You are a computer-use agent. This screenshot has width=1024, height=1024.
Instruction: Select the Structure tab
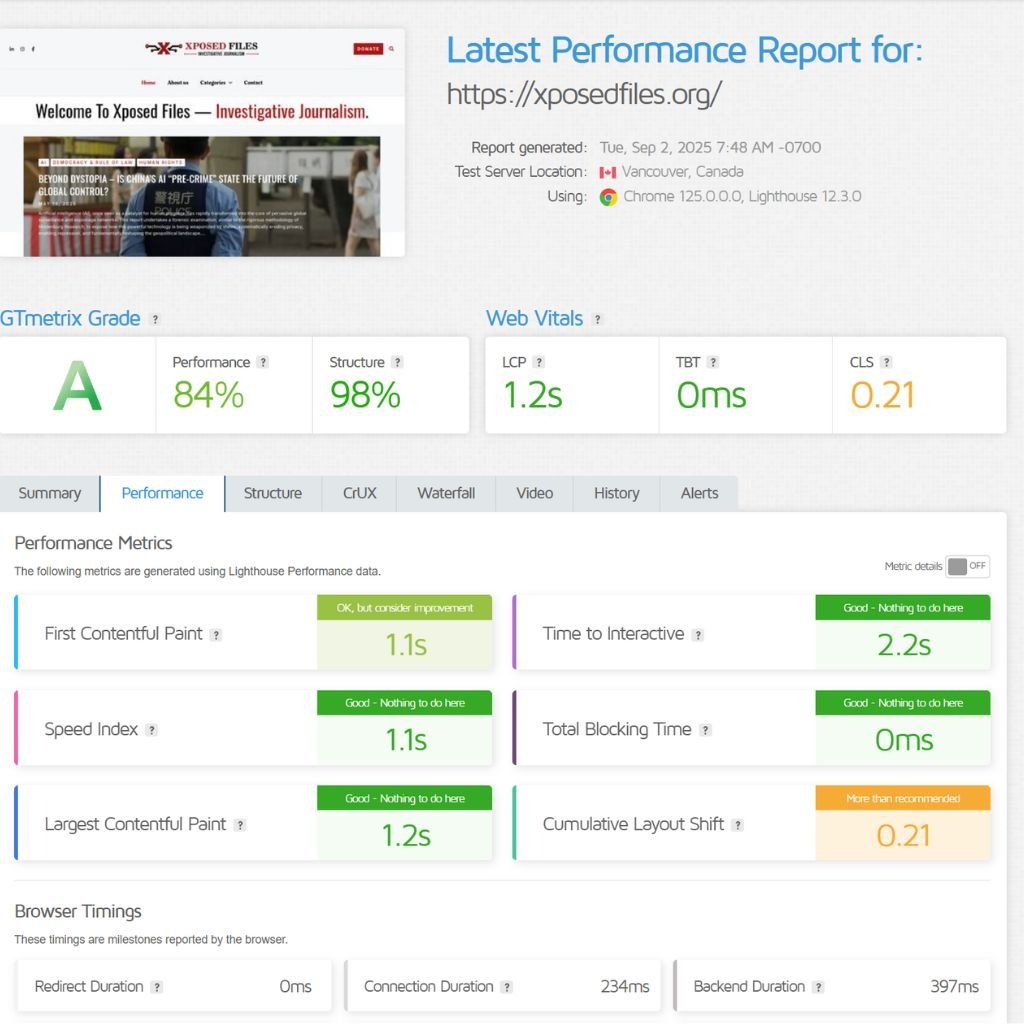[x=272, y=493]
